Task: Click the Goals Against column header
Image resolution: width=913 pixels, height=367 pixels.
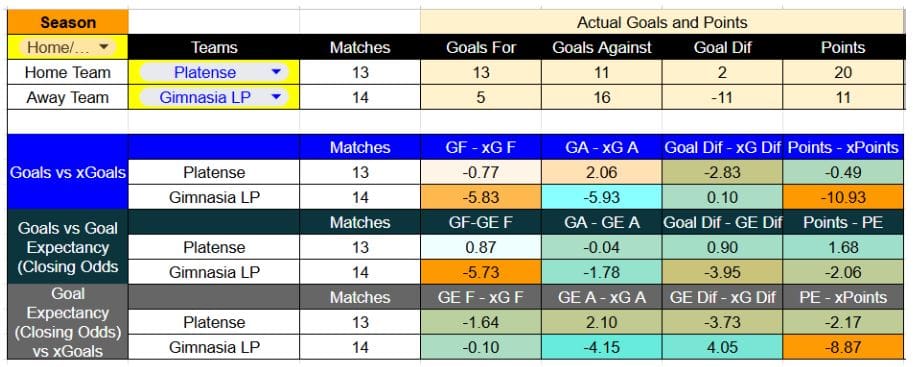Action: [601, 47]
